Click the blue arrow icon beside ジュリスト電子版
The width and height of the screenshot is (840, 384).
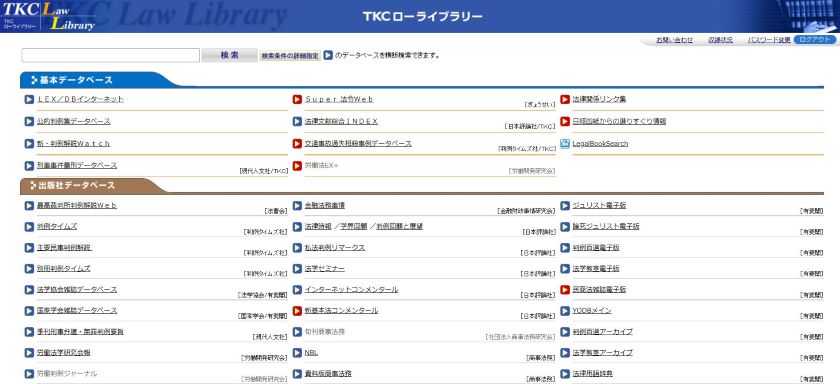click(565, 206)
